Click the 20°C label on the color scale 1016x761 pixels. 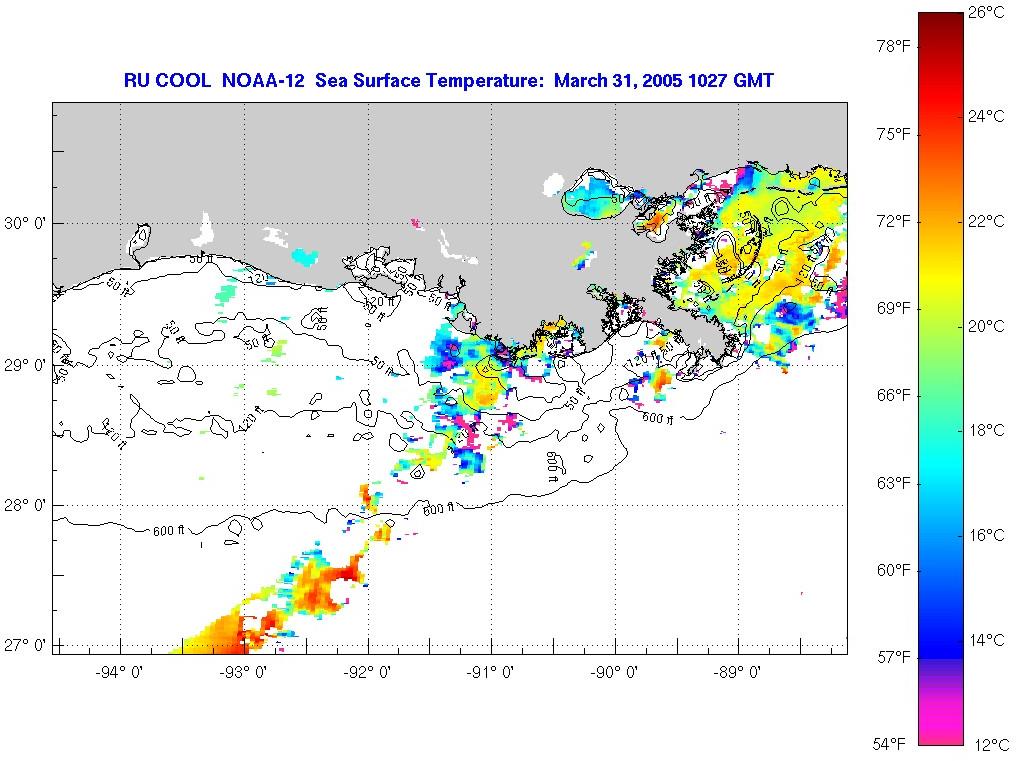(x=987, y=326)
